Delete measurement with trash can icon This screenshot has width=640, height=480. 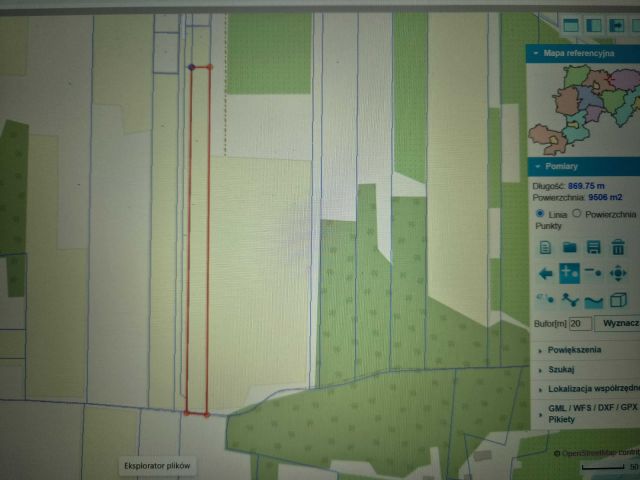(x=618, y=247)
